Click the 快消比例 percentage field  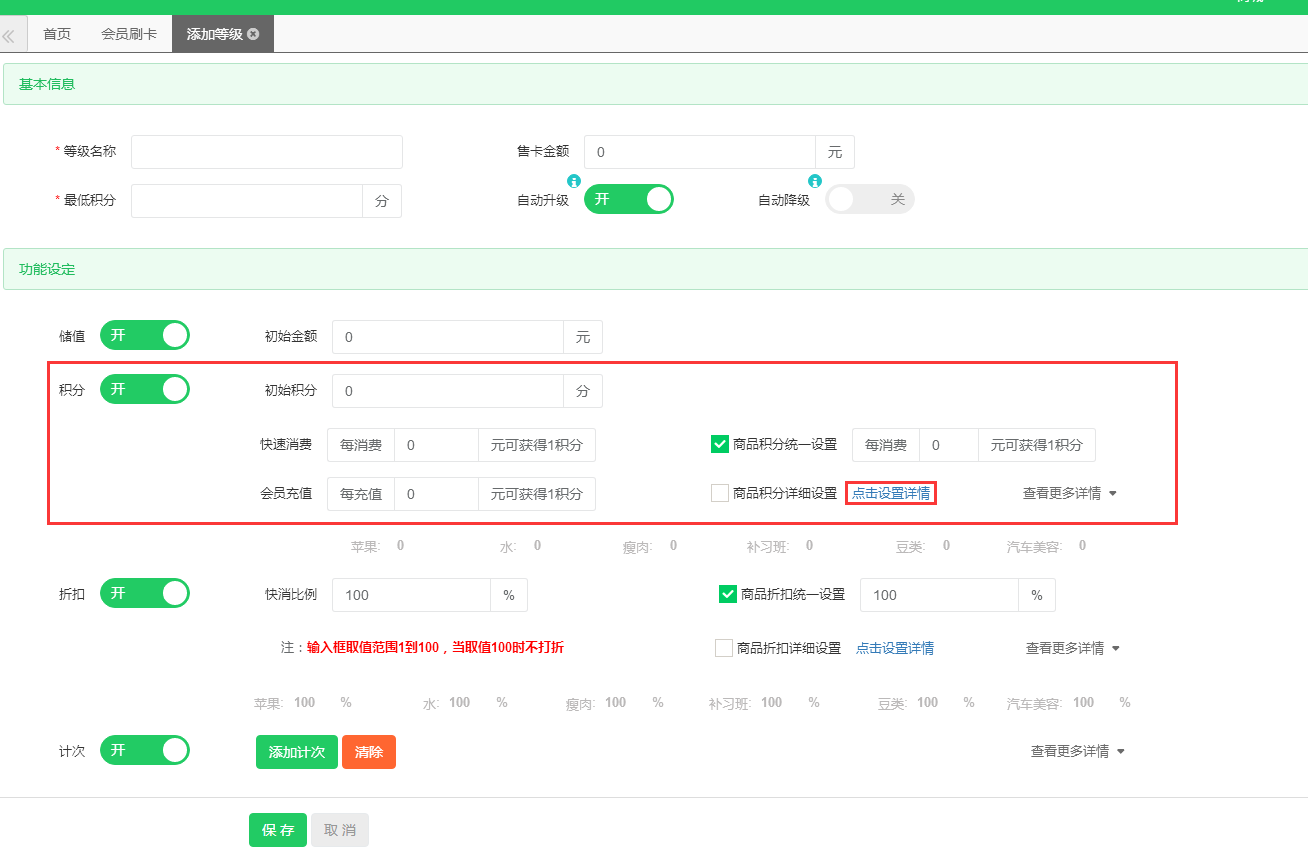click(x=411, y=595)
